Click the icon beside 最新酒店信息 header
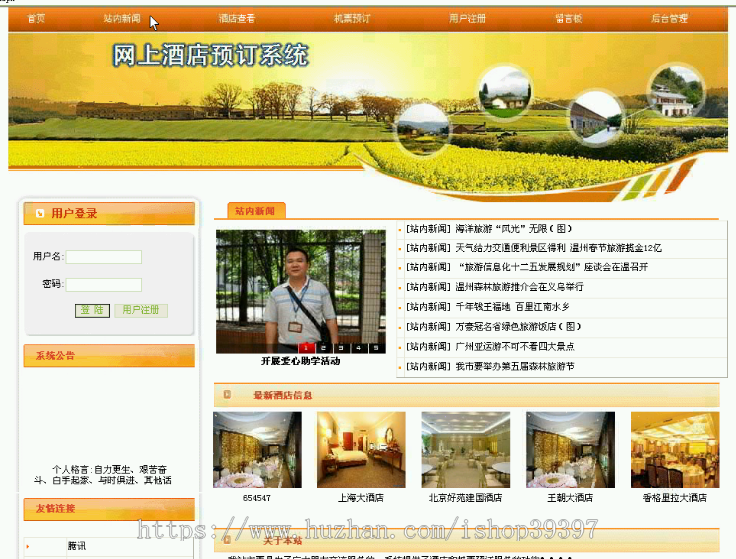Screen dimensions: 736x559 click(227, 394)
